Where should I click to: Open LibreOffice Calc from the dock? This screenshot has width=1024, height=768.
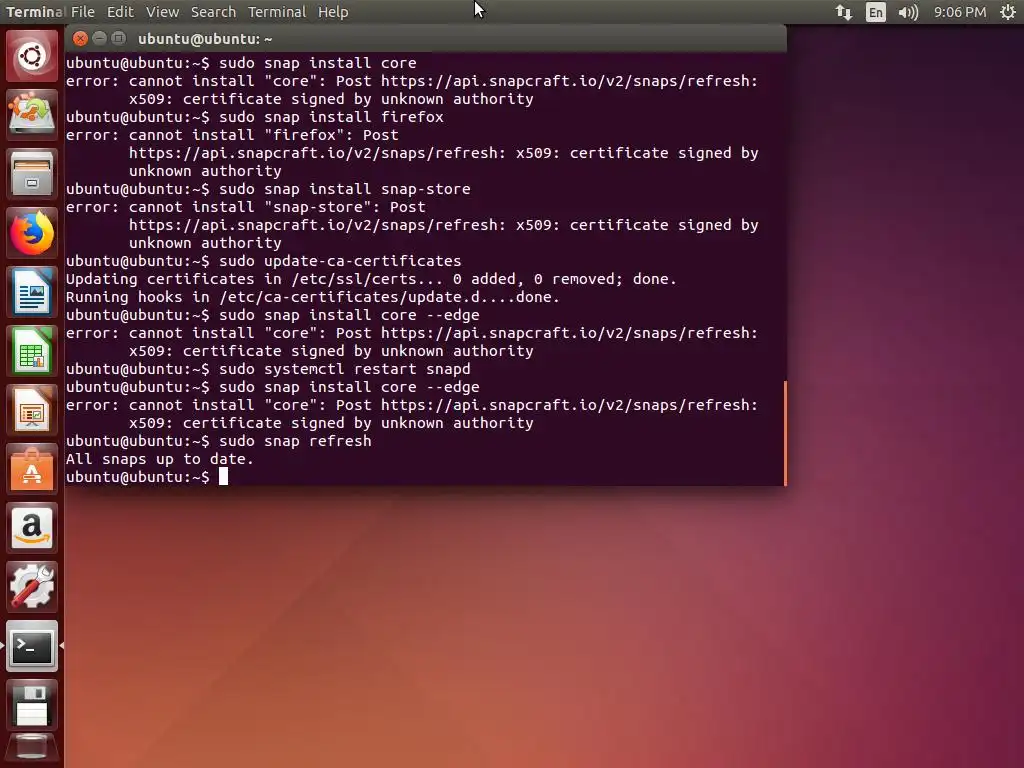[31, 351]
